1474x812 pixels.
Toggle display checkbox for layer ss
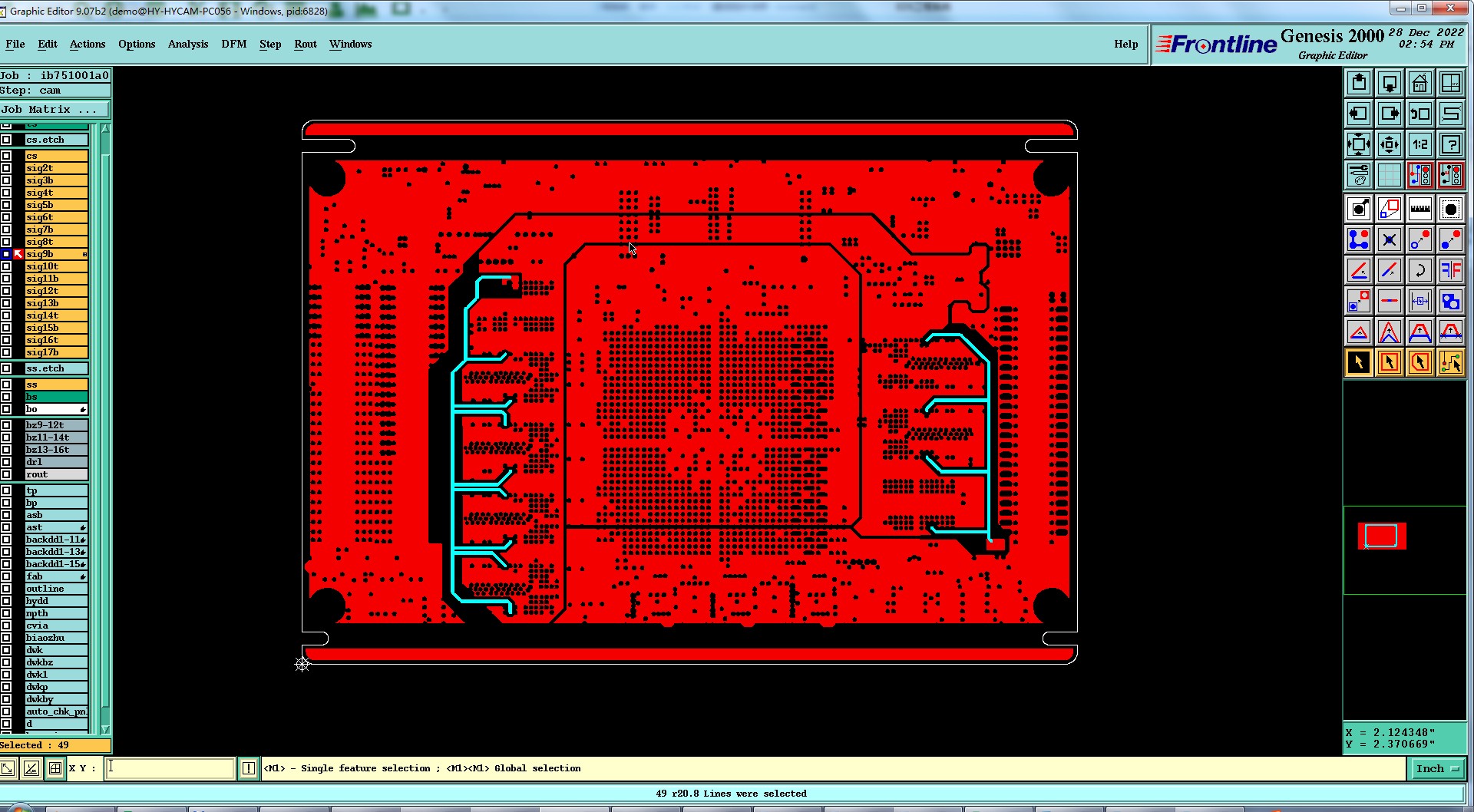pos(6,385)
